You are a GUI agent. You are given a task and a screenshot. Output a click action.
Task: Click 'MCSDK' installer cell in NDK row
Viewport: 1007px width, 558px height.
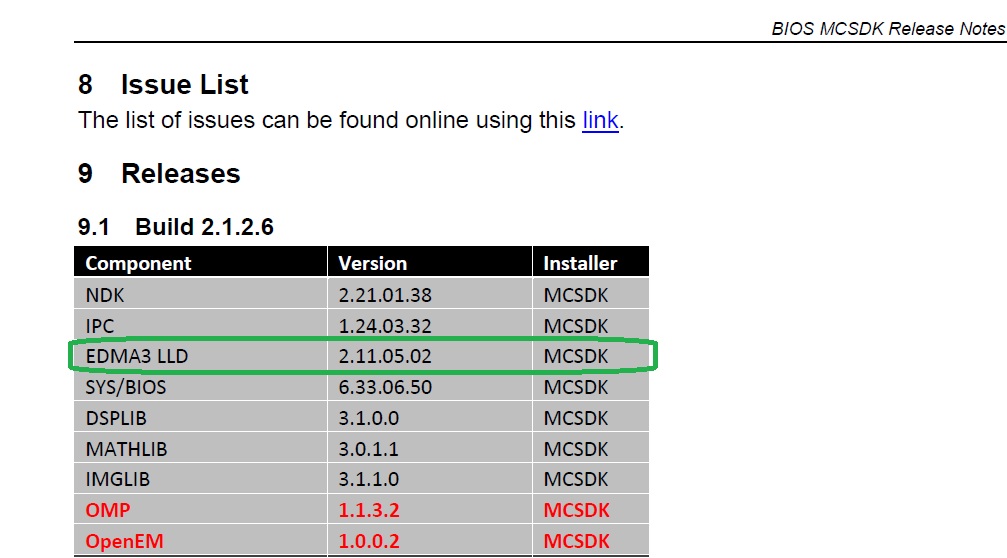(590, 294)
